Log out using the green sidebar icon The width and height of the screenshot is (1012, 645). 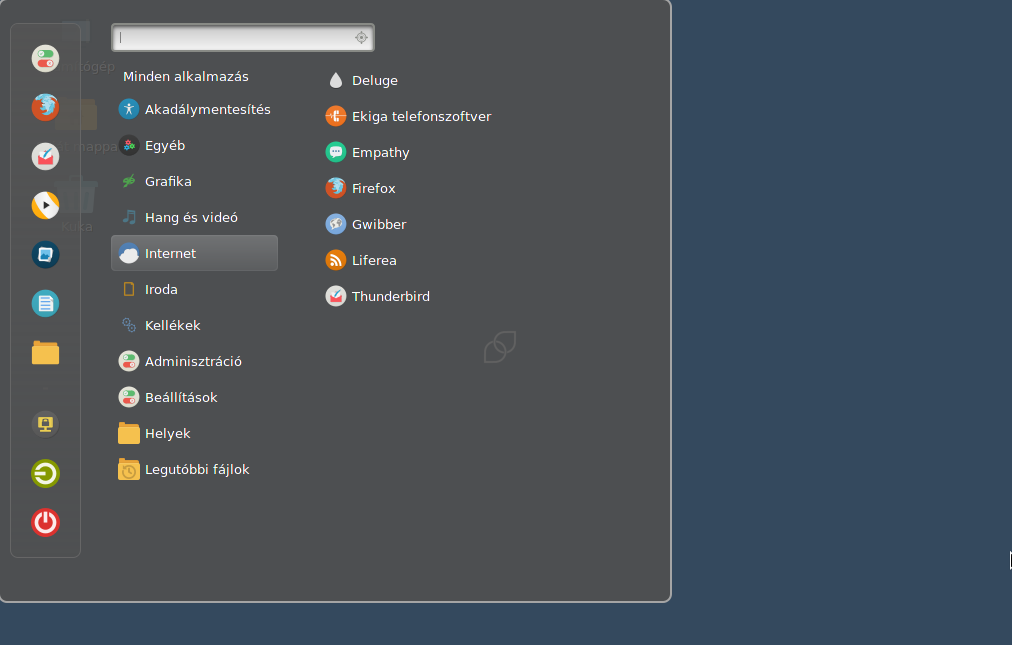coord(45,473)
